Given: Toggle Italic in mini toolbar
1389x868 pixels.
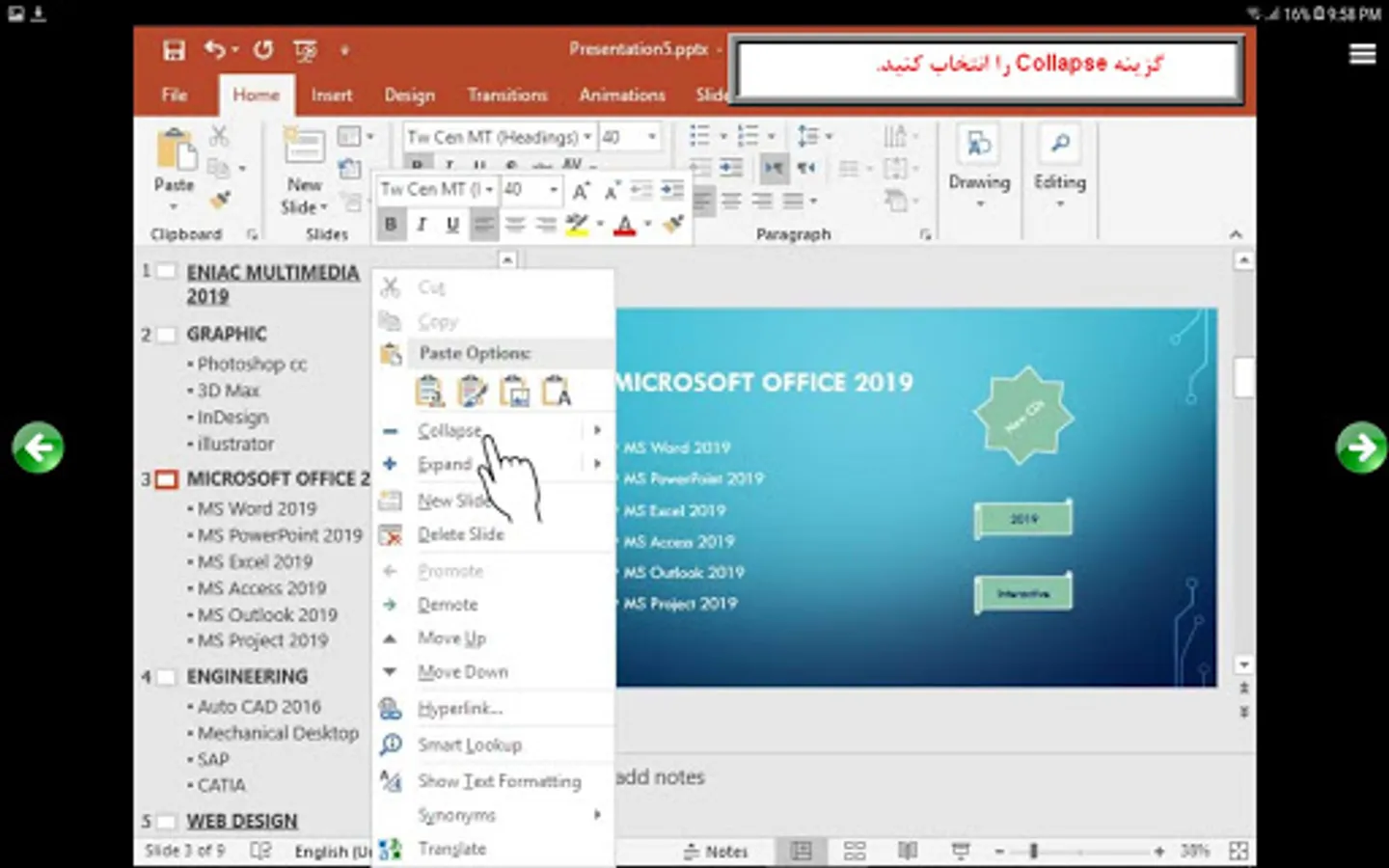Looking at the screenshot, I should pos(422,225).
